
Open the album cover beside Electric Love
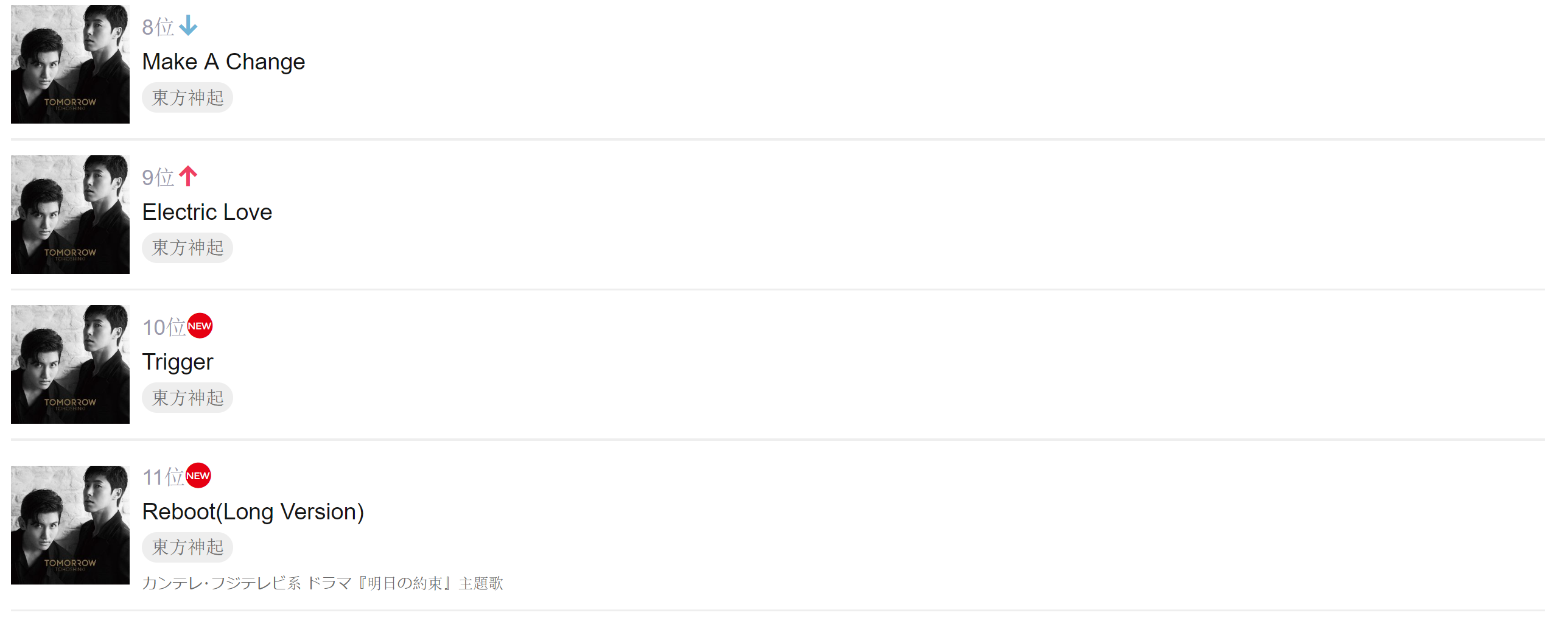click(x=70, y=214)
